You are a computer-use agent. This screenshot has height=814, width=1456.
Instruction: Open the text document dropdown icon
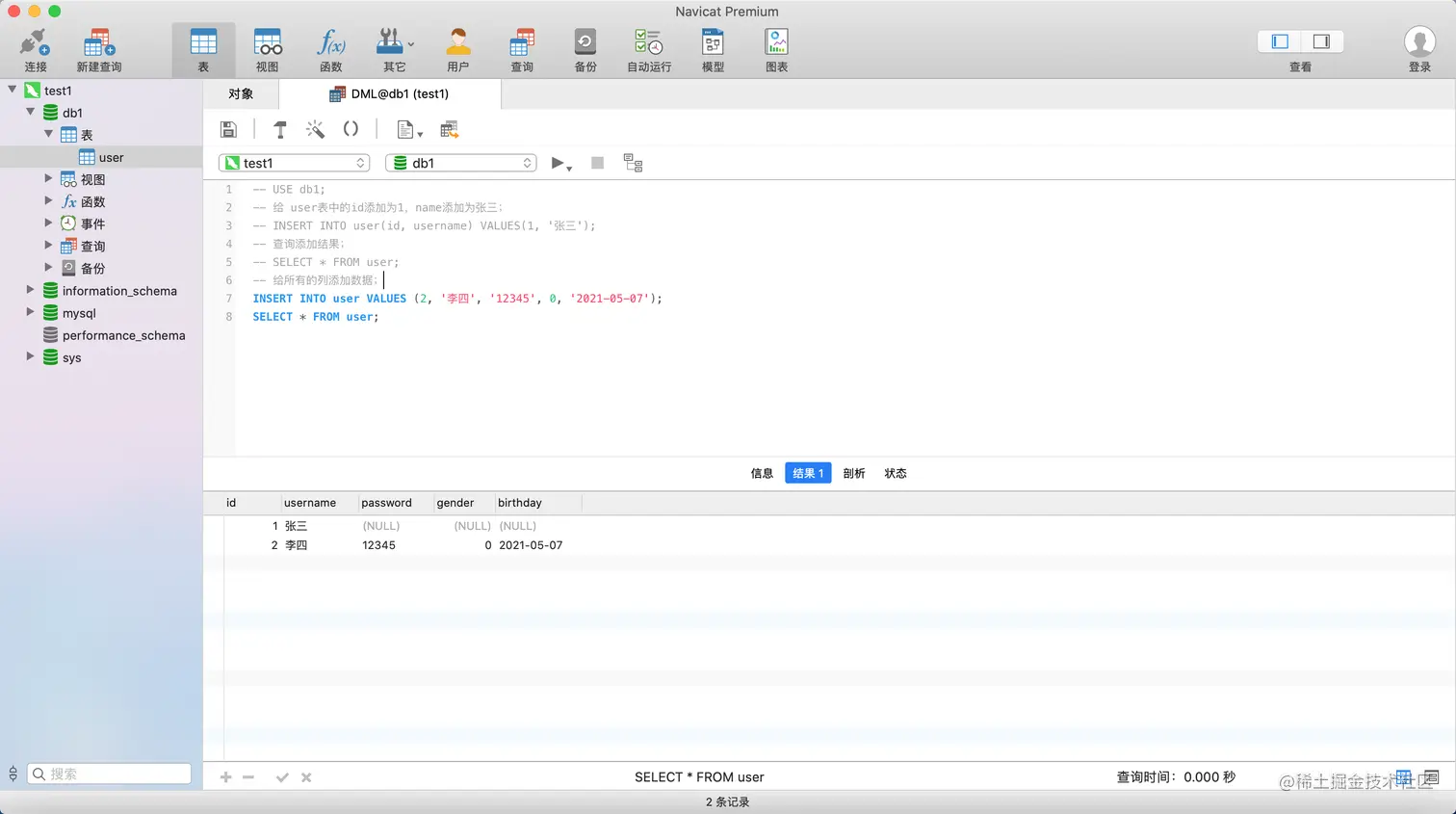coord(409,129)
